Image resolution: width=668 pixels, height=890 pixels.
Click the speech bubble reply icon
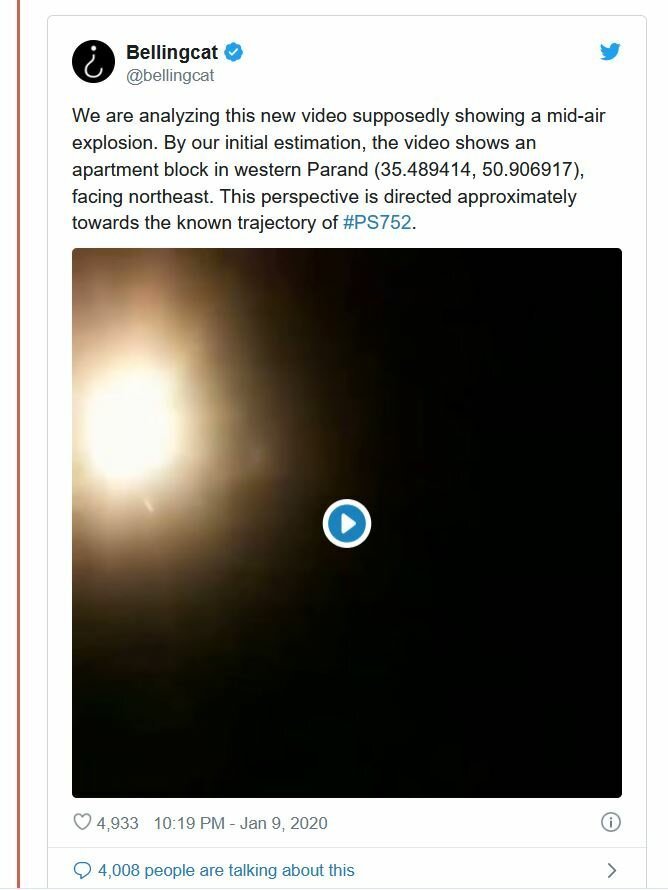tap(82, 870)
